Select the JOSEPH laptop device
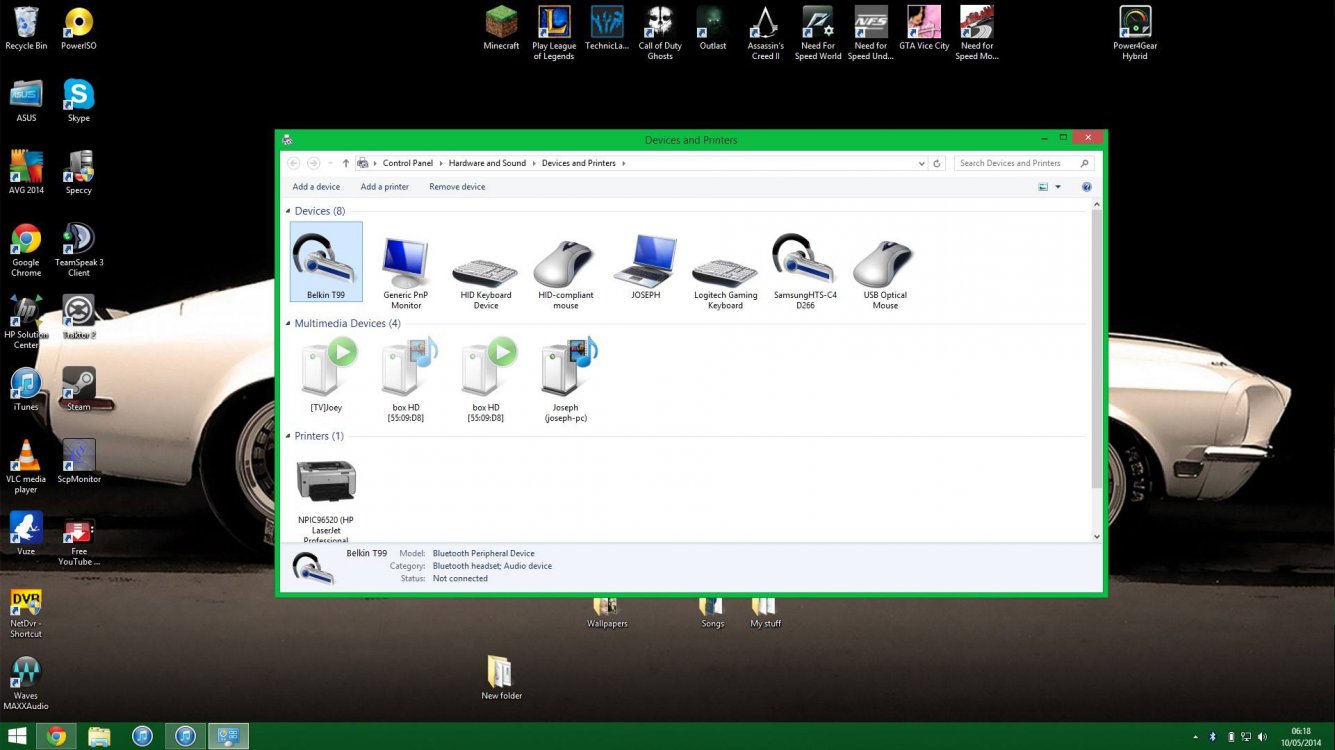Image resolution: width=1335 pixels, height=750 pixels. (646, 267)
